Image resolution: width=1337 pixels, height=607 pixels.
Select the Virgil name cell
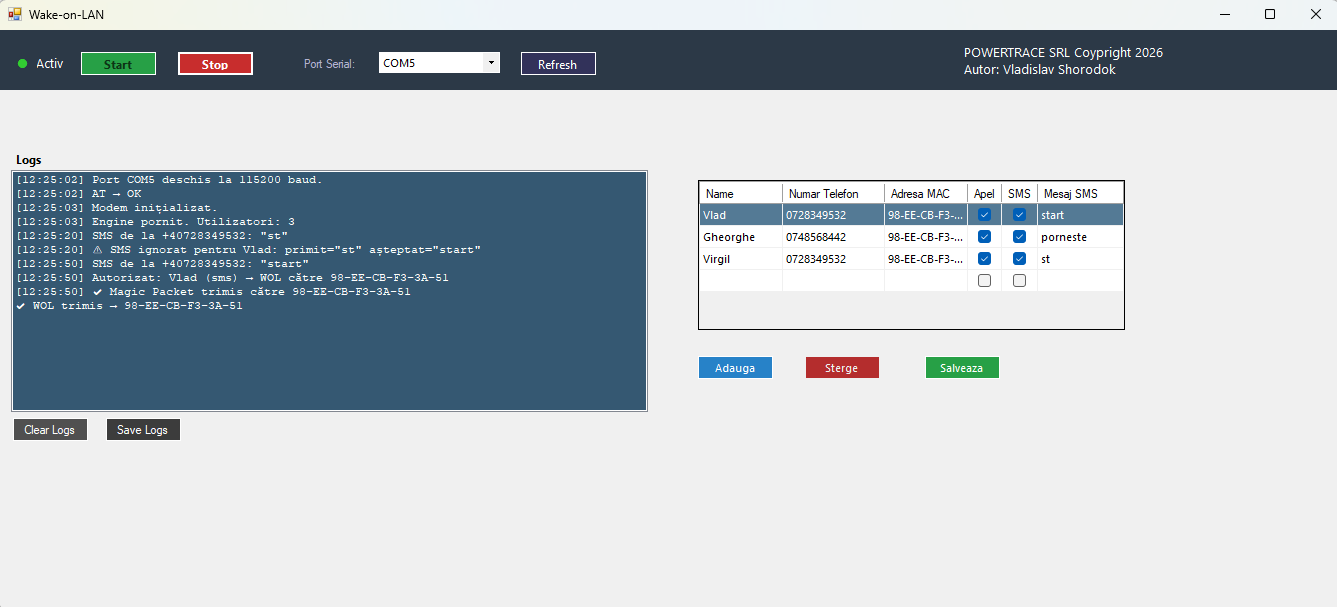click(x=741, y=259)
